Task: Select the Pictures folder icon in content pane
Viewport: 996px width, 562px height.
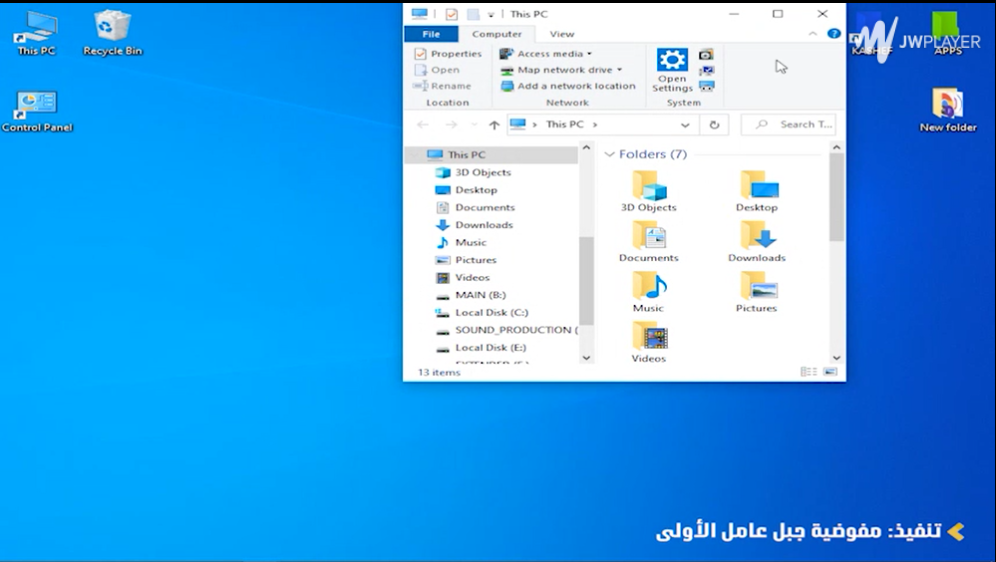Action: pyautogui.click(x=757, y=291)
